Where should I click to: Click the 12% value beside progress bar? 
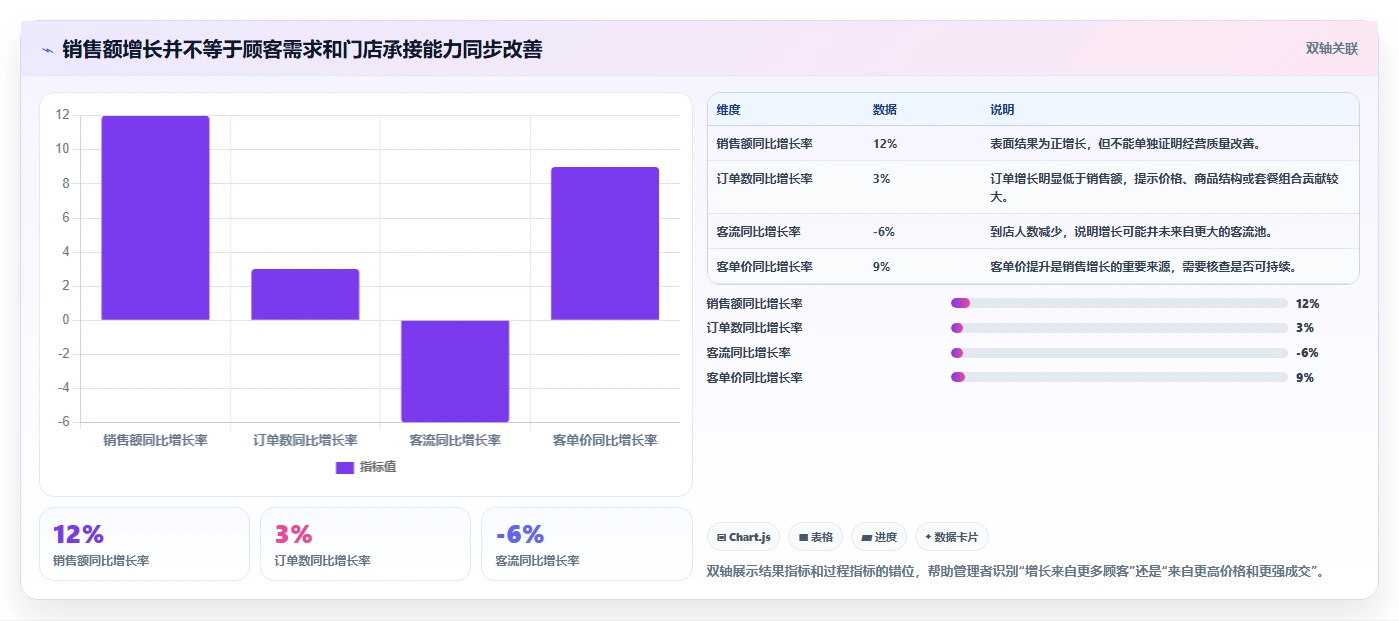pos(1307,303)
